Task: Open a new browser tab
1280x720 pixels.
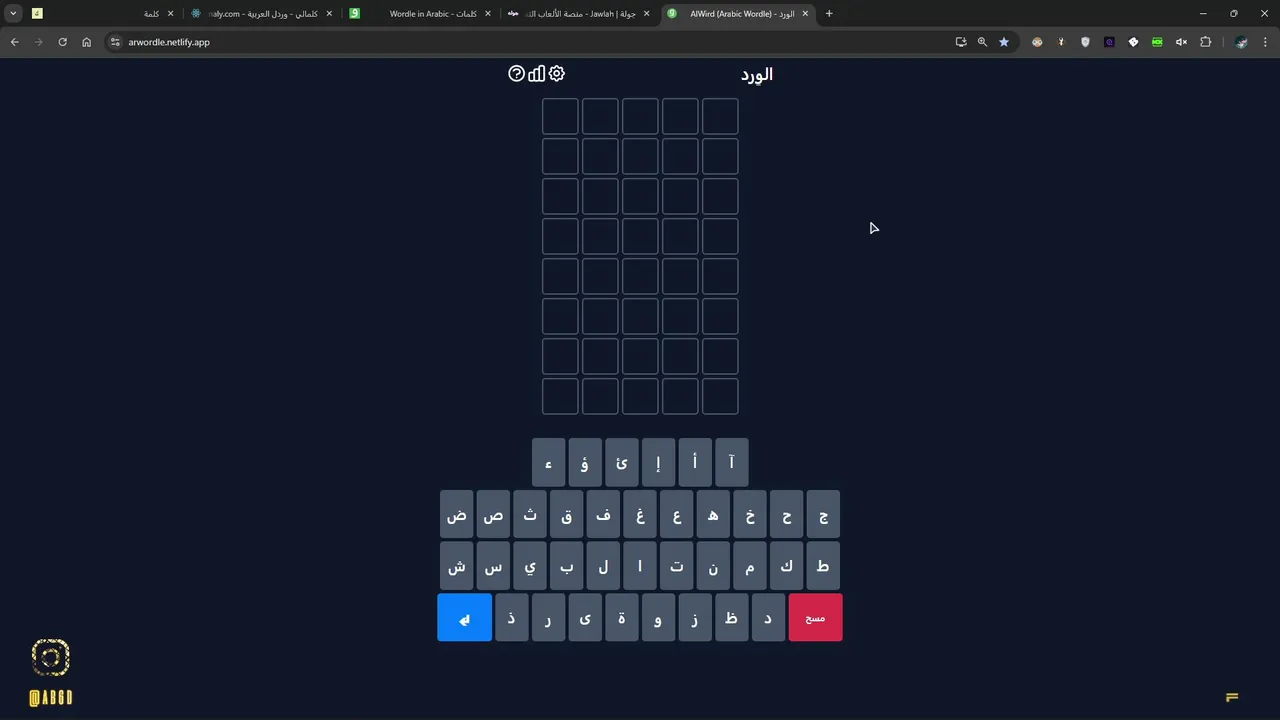Action: tap(829, 14)
